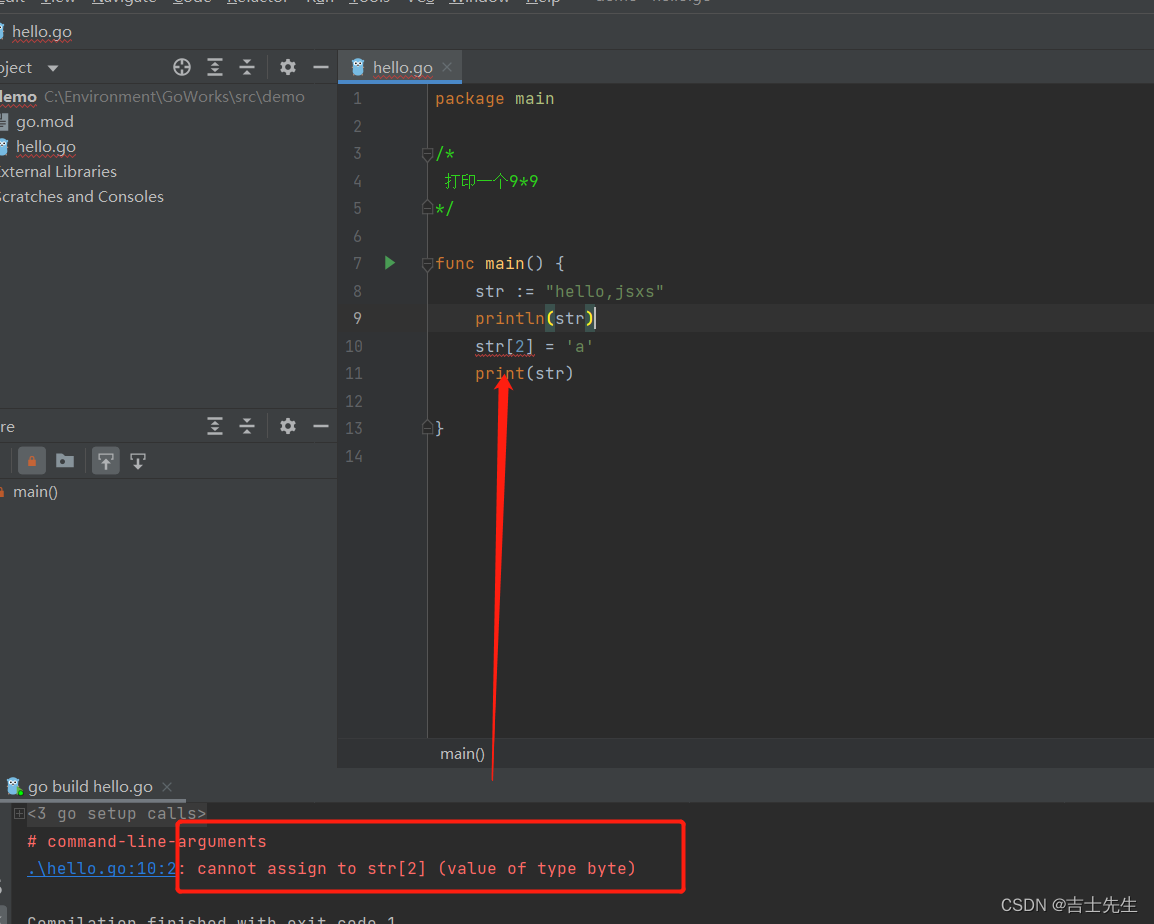This screenshot has height=924, width=1154.
Task: Fold the main function code block
Action: tap(427, 264)
